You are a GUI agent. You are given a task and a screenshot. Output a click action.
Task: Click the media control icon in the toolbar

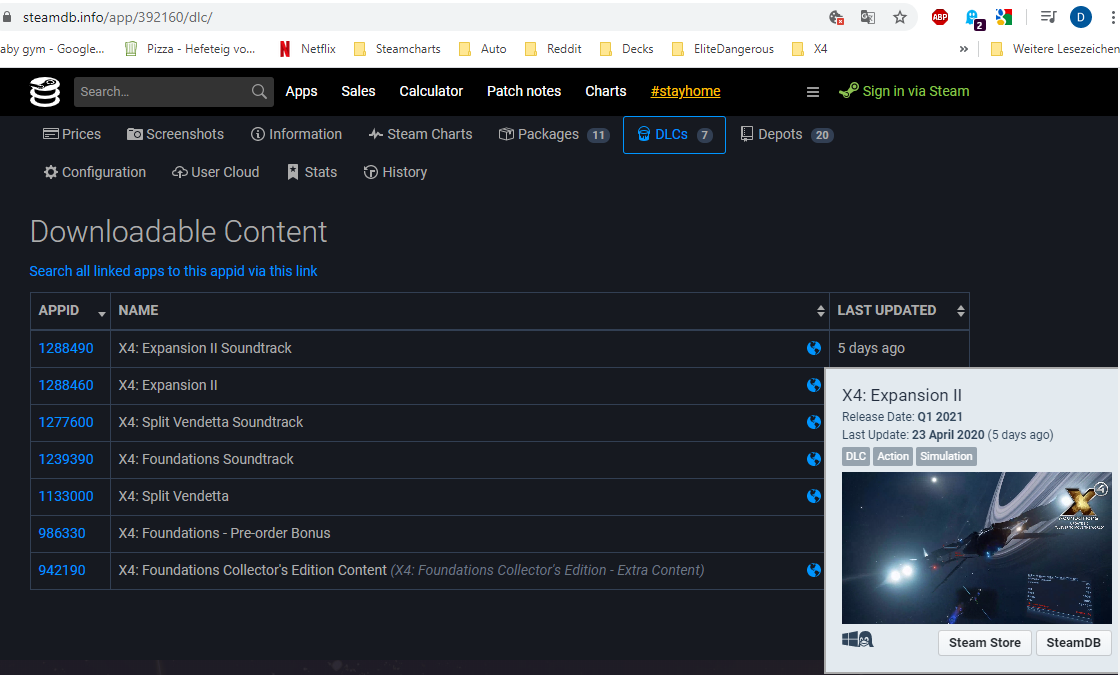(x=1048, y=17)
